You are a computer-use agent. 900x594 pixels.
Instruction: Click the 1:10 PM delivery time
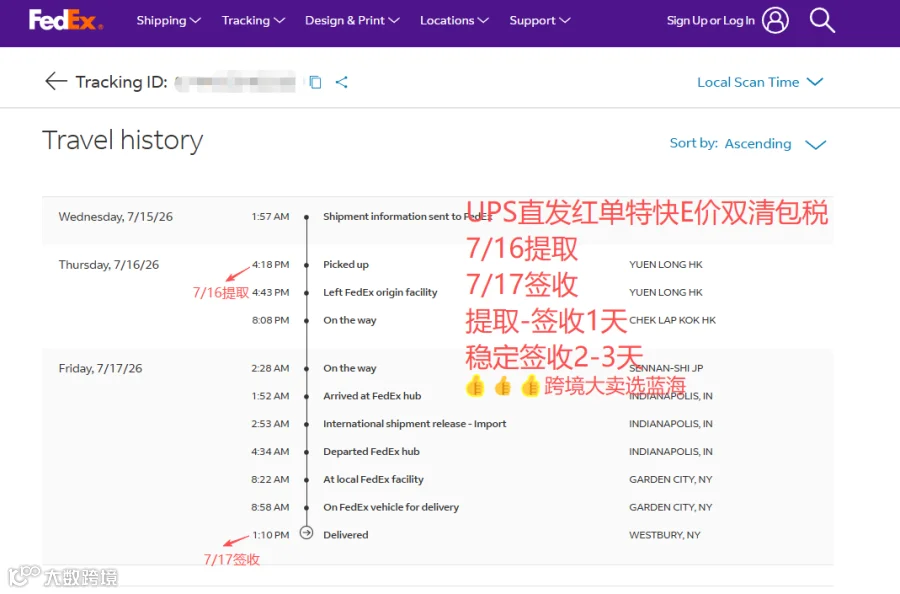tap(270, 535)
